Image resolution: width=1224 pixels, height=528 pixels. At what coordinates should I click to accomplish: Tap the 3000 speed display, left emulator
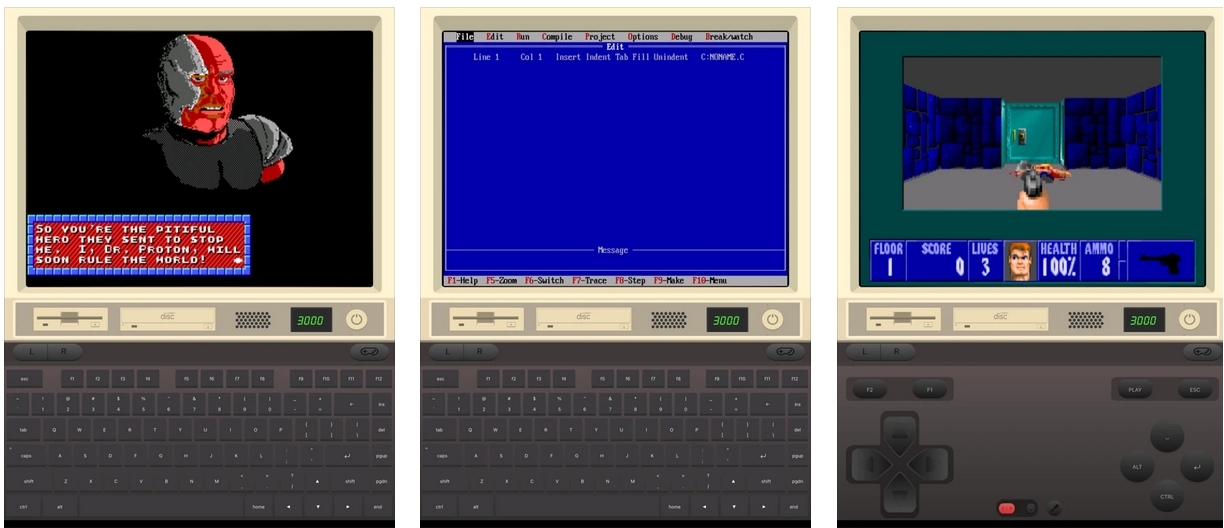[311, 320]
